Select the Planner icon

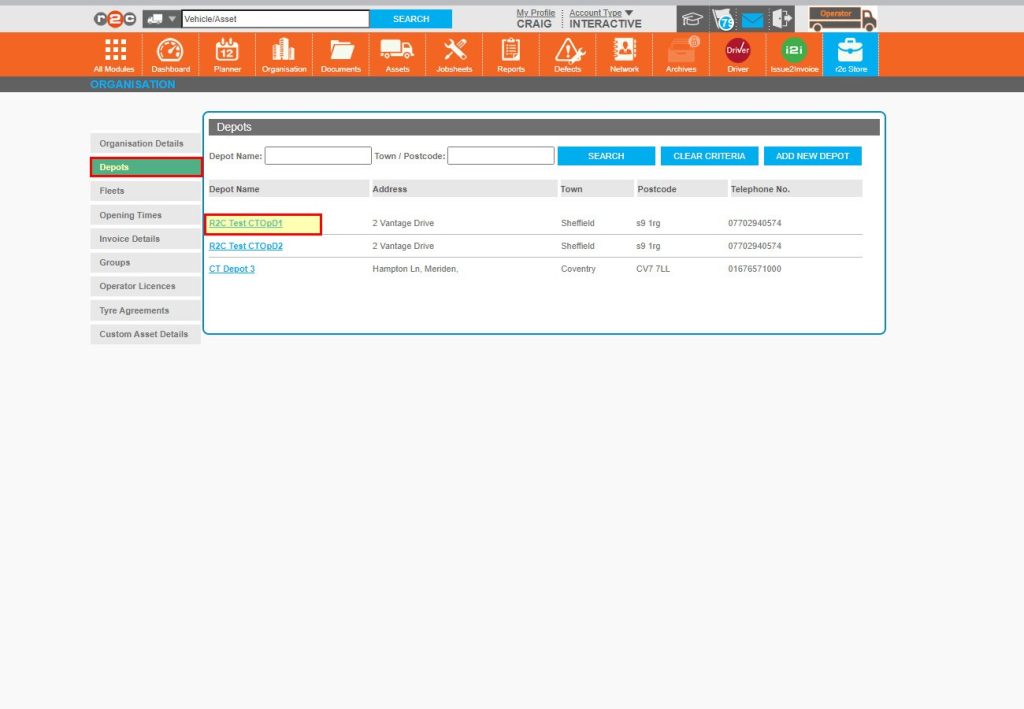pos(226,53)
